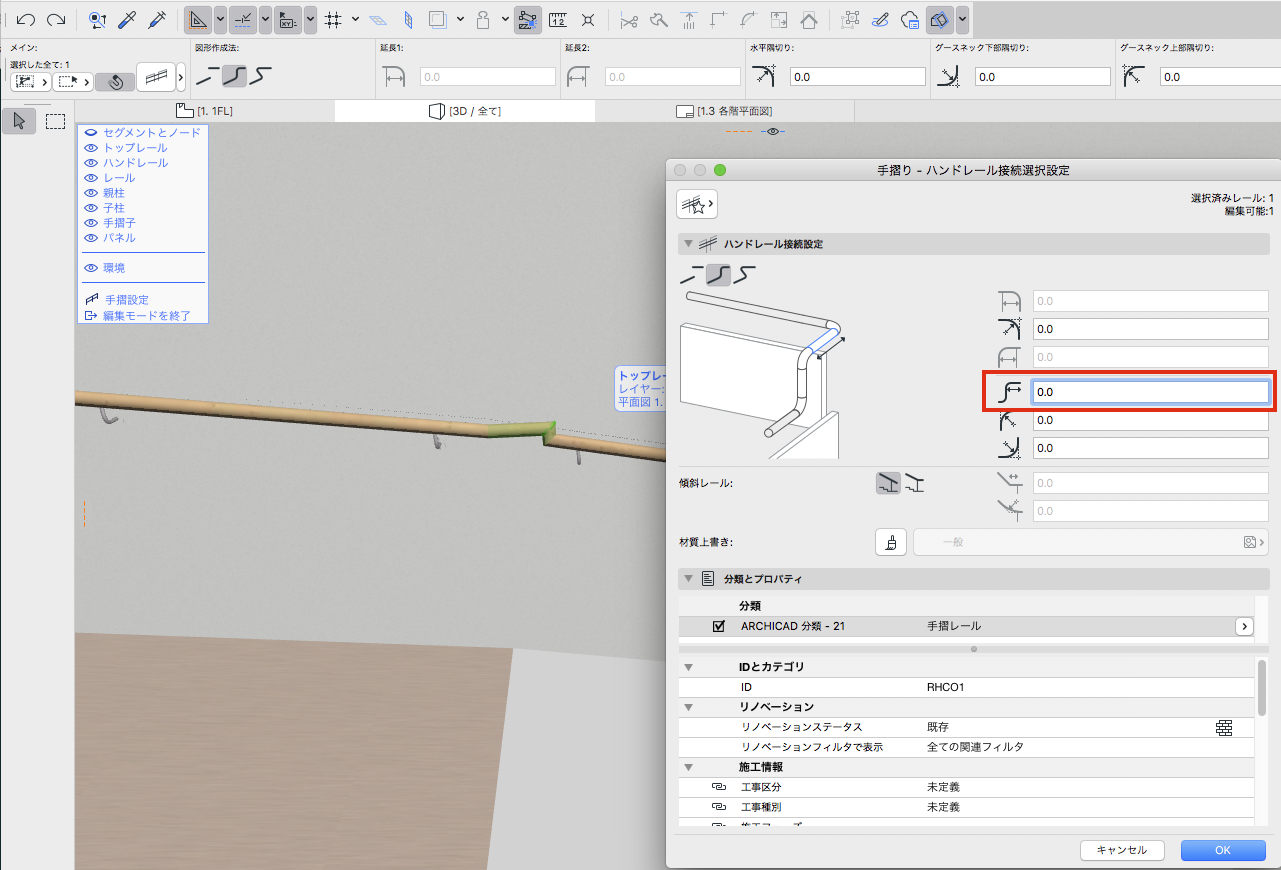Viewport: 1281px width, 870px height.
Task: Switch to the 1. 1FL tab
Action: tap(204, 111)
